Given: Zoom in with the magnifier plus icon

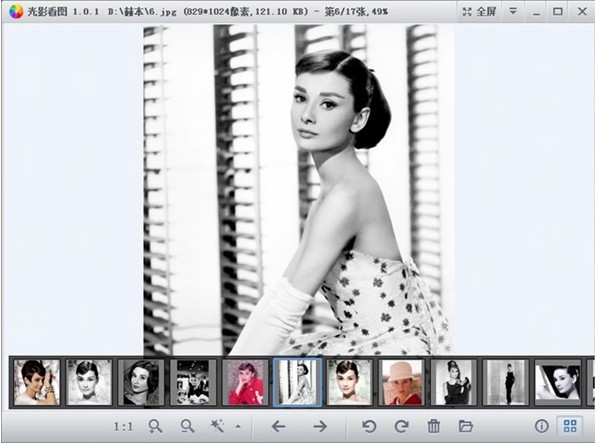Looking at the screenshot, I should coord(155,427).
